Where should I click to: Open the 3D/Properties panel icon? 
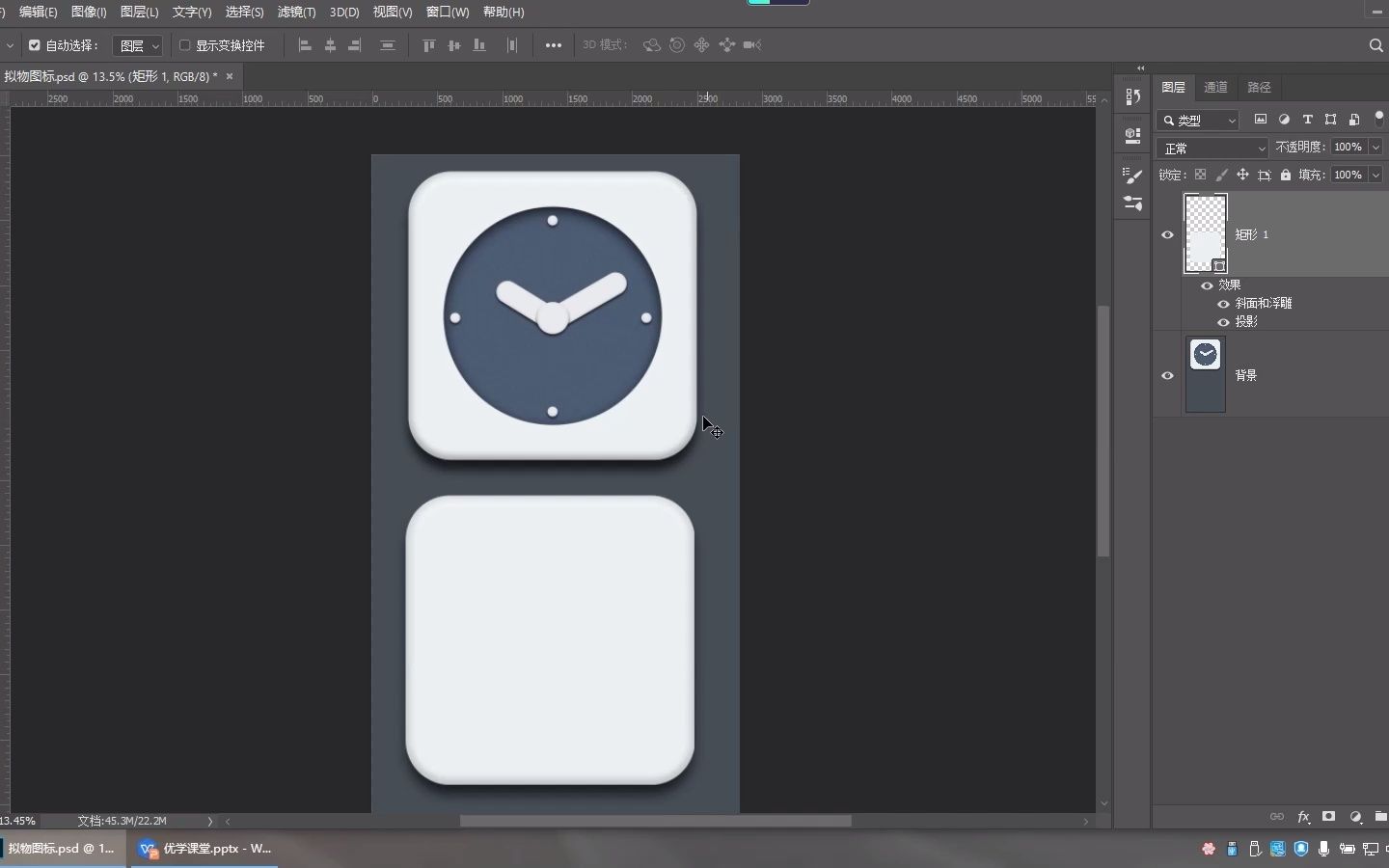[x=1133, y=136]
